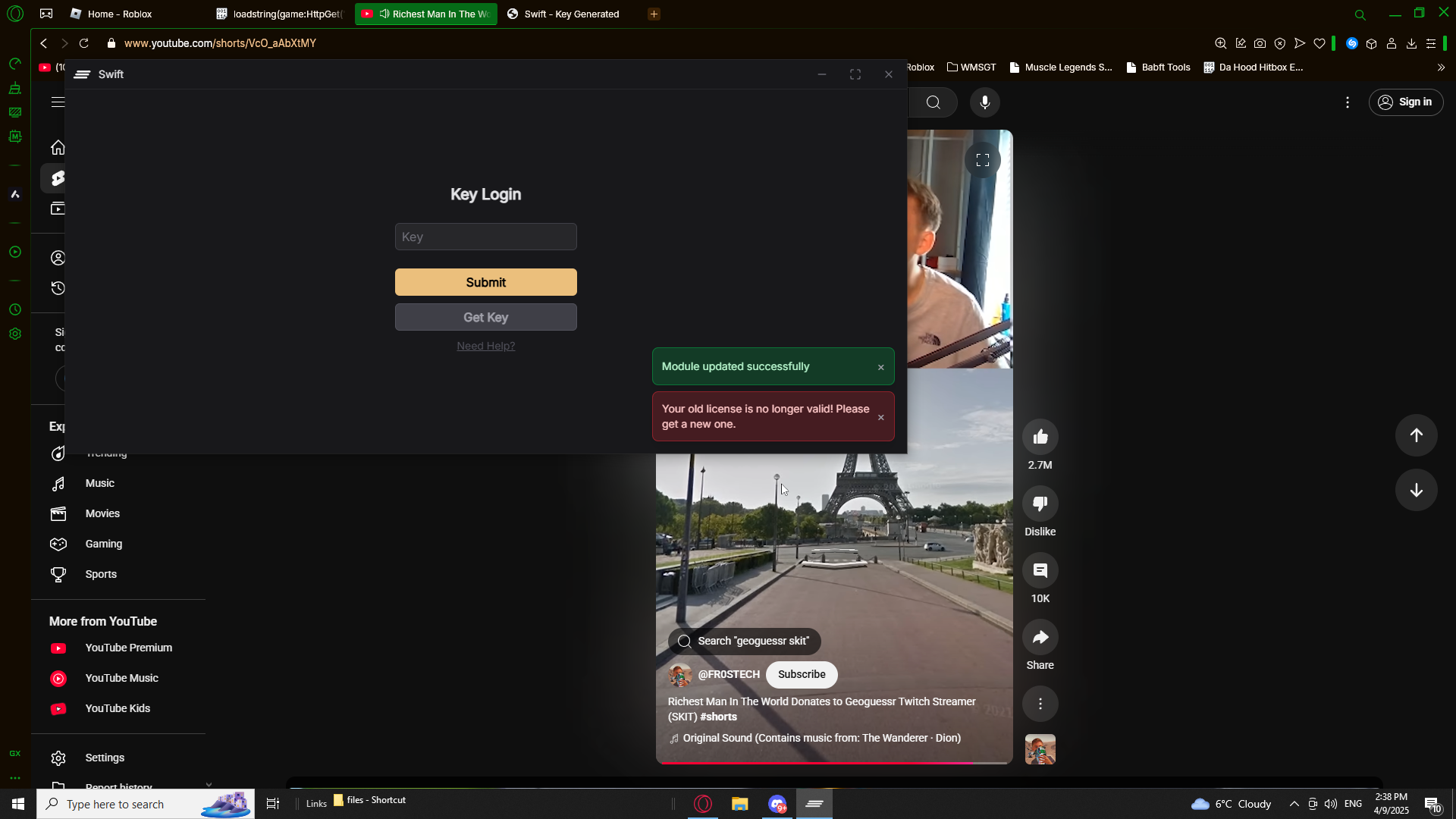Subscribe to @FR0STECH channel
The height and width of the screenshot is (819, 1456).
802,674
